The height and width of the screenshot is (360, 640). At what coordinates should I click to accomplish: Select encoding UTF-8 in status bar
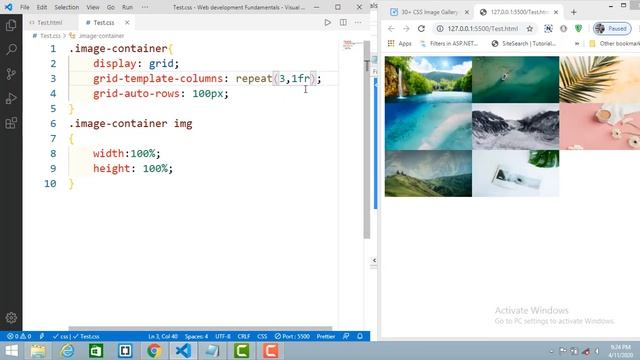223,336
